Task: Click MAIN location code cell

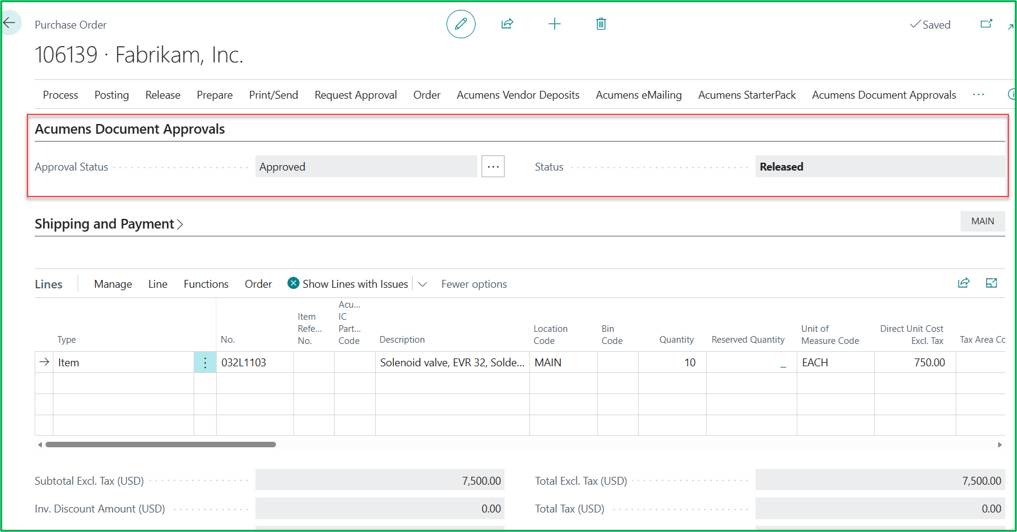Action: coord(563,362)
